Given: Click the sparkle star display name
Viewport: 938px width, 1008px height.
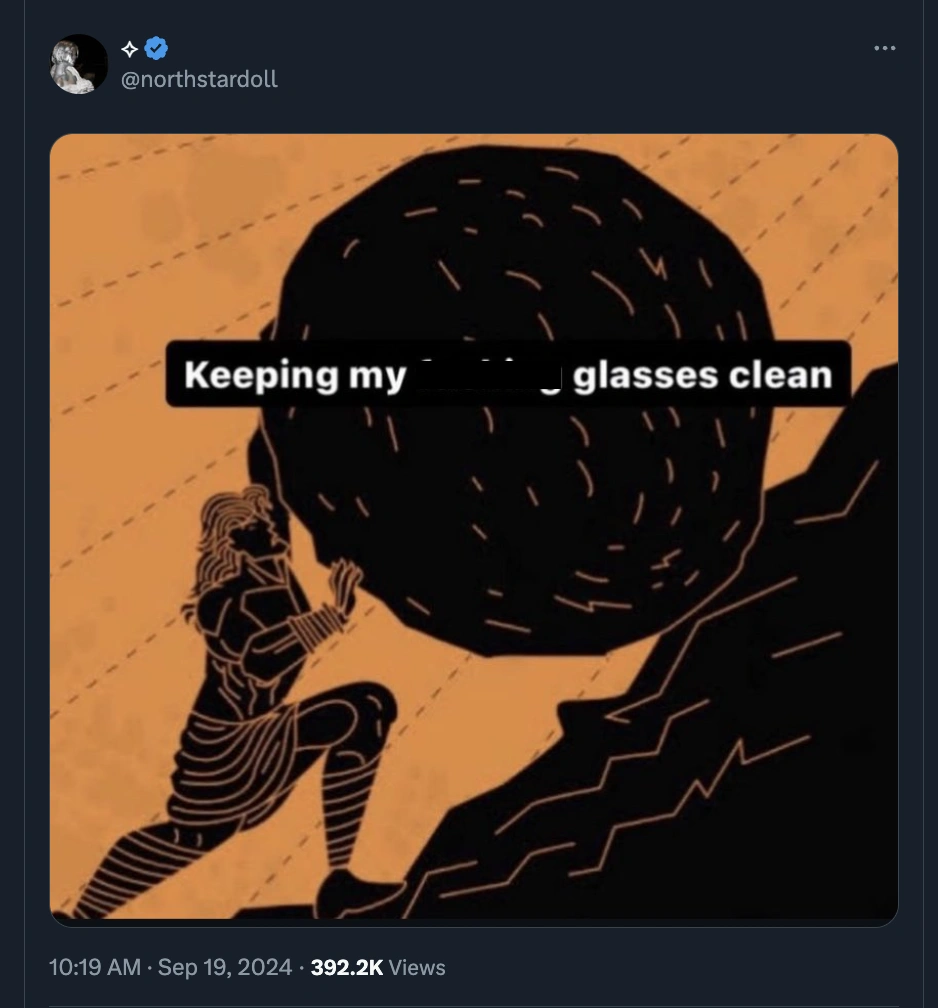Looking at the screenshot, I should pos(130,47).
